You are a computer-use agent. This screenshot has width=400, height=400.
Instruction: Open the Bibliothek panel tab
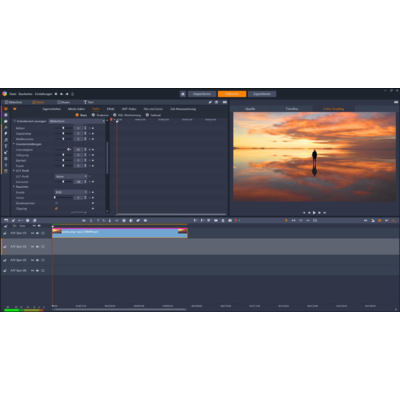click(x=14, y=102)
